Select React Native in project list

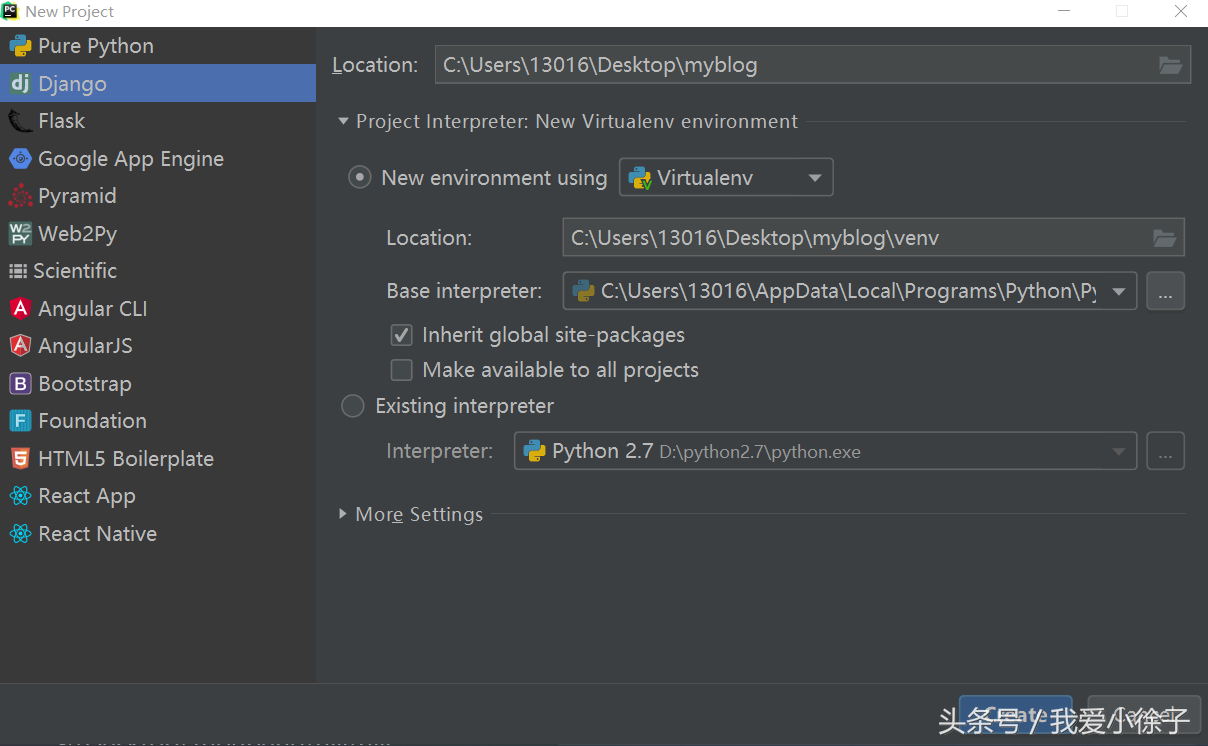[x=97, y=534]
